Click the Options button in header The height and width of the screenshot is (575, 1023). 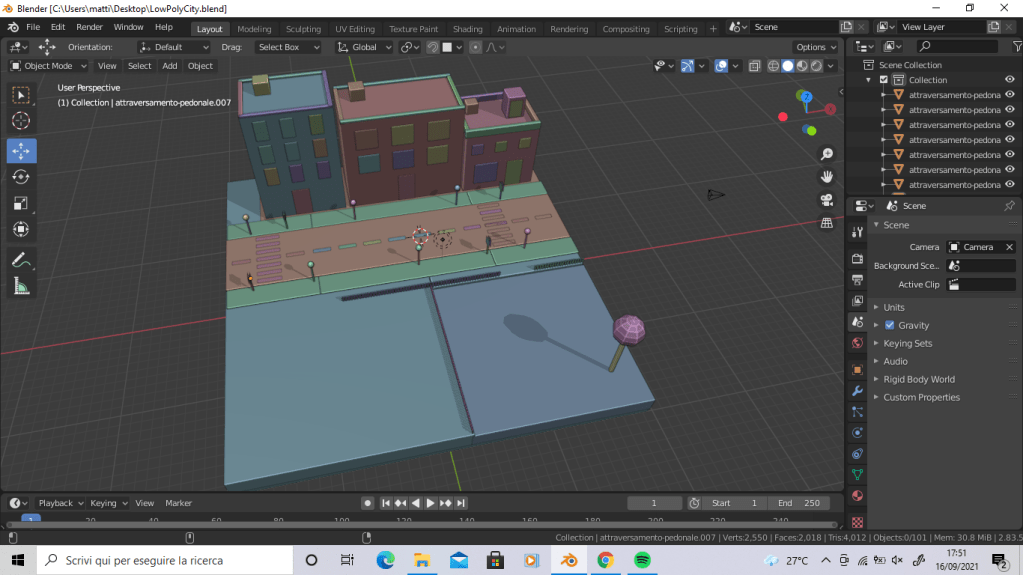(x=816, y=47)
